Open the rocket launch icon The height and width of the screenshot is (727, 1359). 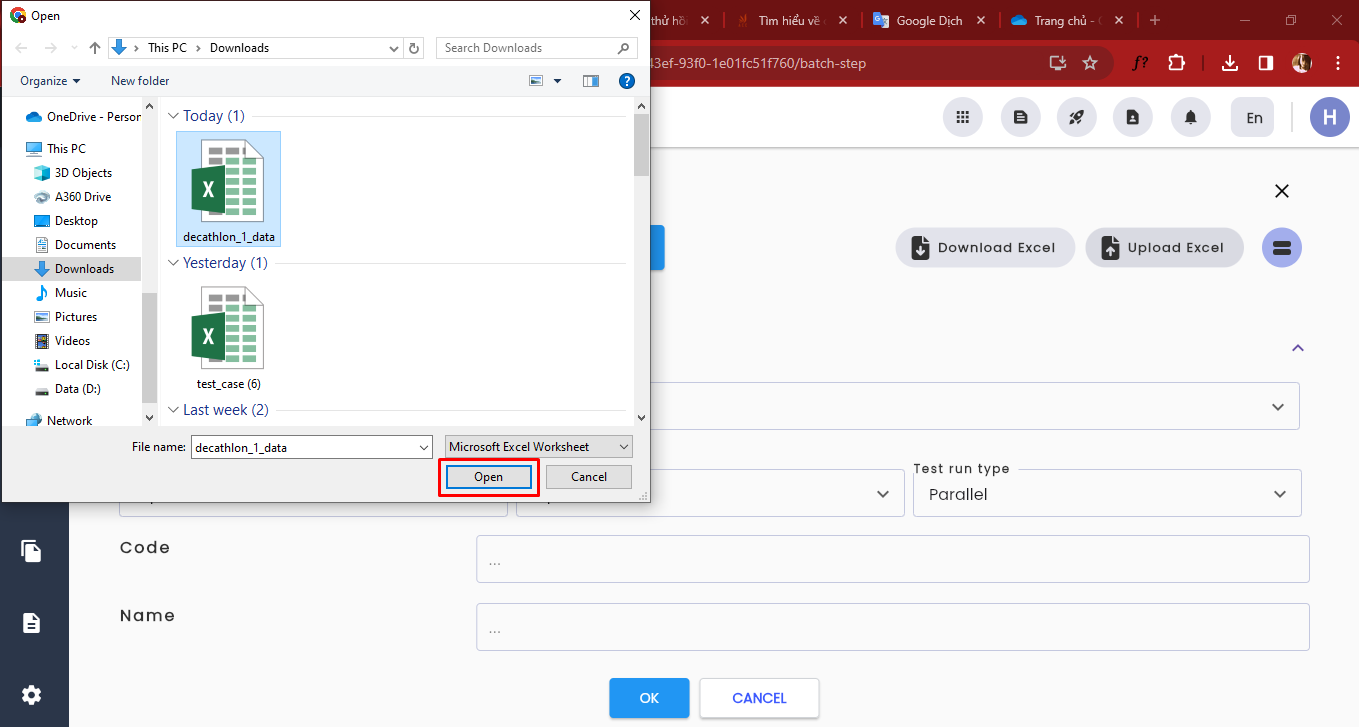click(1076, 117)
